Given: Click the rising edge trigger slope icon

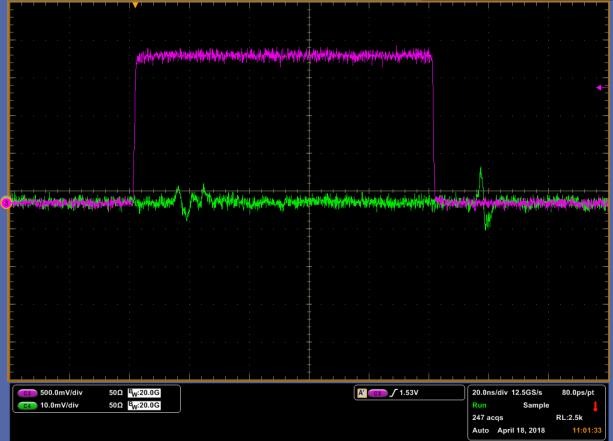Looking at the screenshot, I should pos(393,393).
